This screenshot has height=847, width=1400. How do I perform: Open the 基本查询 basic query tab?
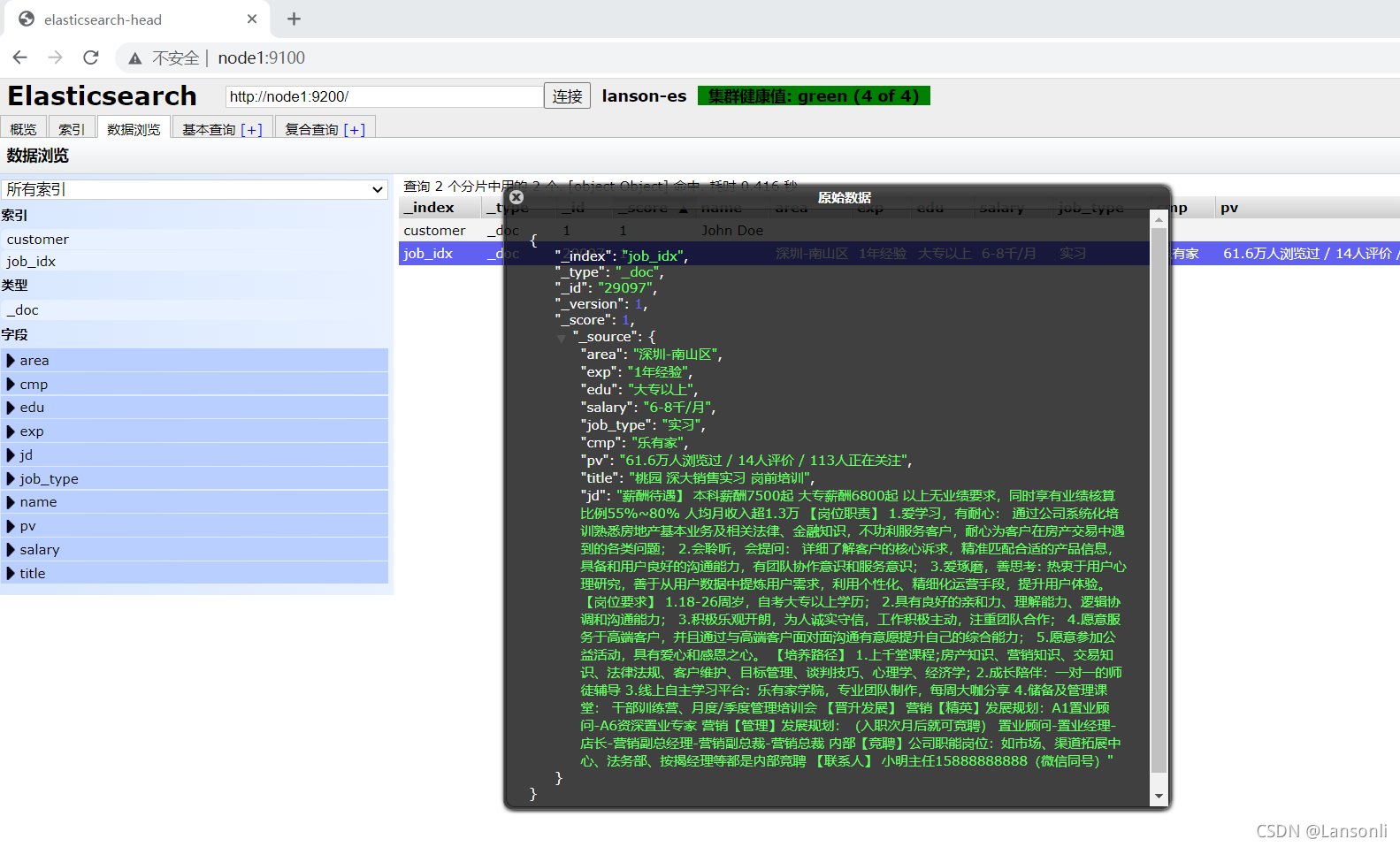tap(222, 129)
